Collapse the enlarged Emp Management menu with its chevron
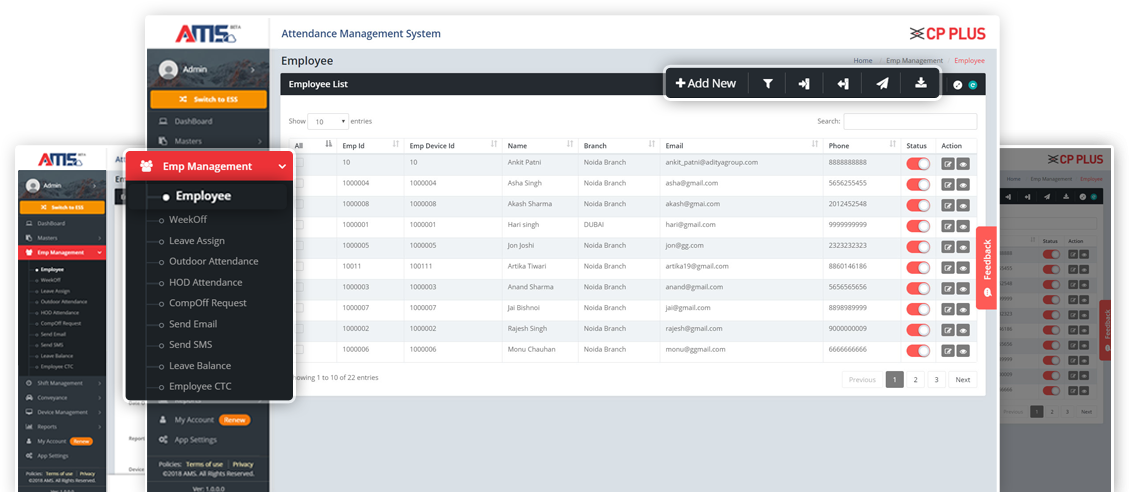The image size is (1129, 492). coord(282,166)
